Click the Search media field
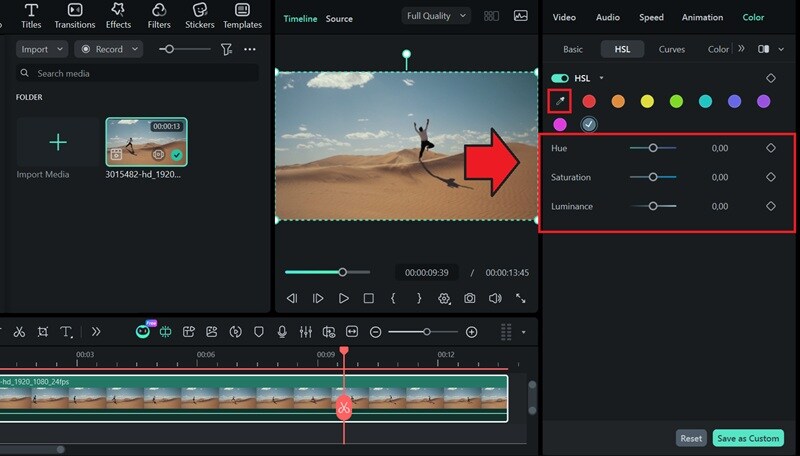The height and width of the screenshot is (456, 800). pyautogui.click(x=137, y=73)
